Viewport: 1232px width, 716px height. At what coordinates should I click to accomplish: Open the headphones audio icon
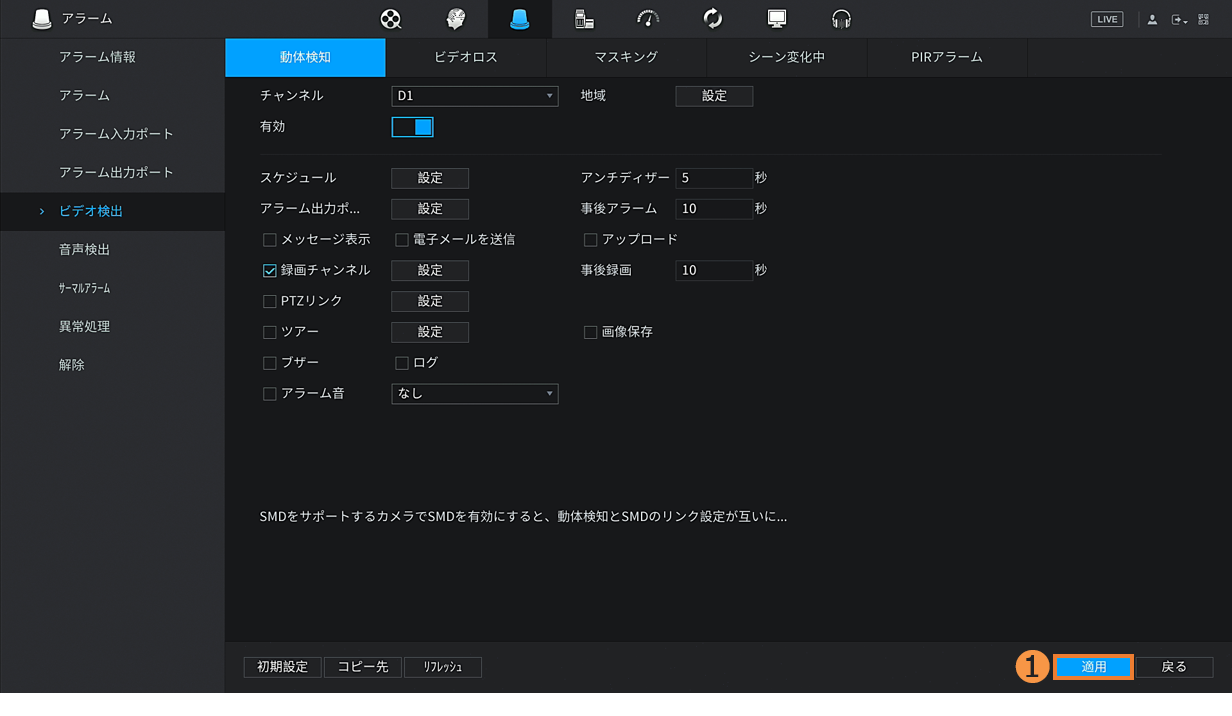click(x=841, y=19)
